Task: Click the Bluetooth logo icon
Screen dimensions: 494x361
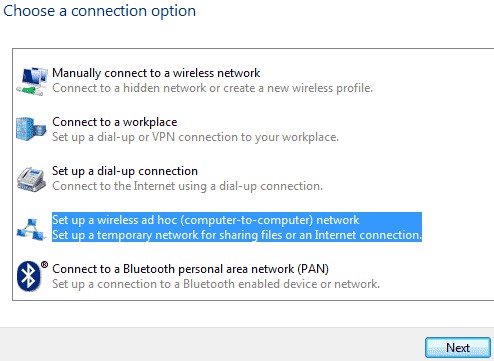Action: point(28,276)
